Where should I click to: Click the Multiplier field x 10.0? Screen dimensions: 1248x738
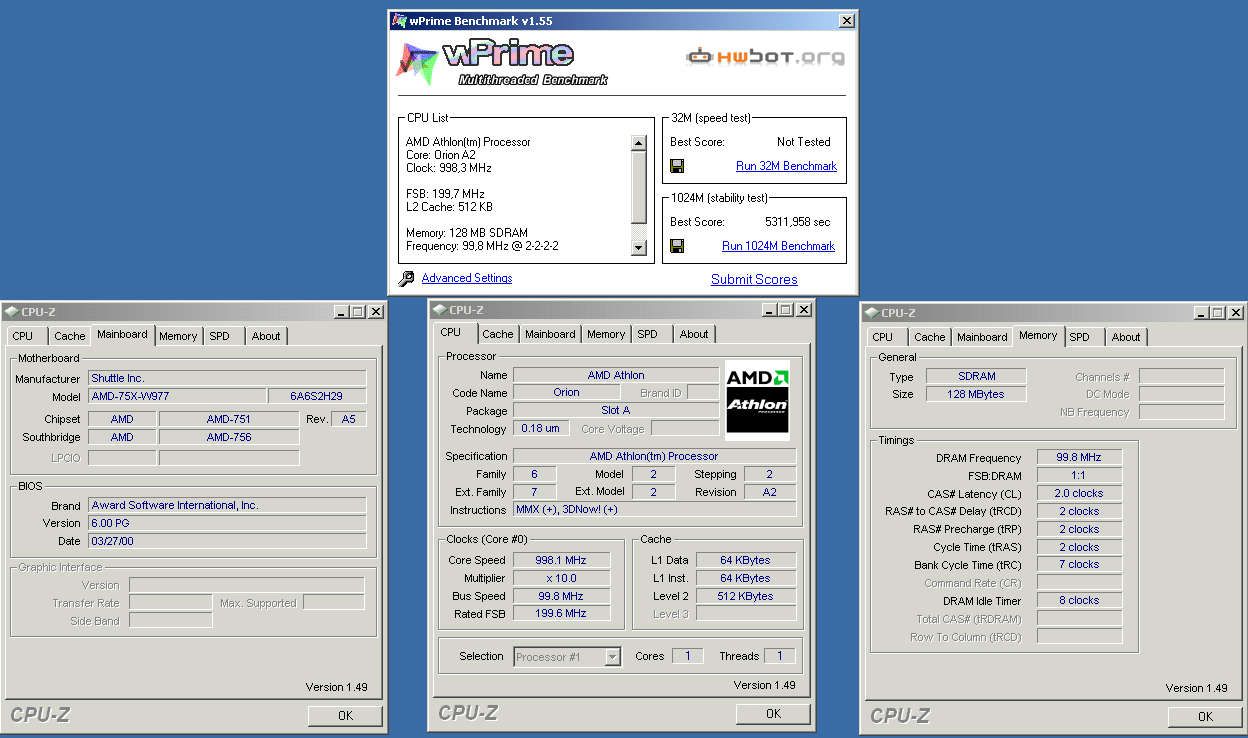click(x=561, y=578)
